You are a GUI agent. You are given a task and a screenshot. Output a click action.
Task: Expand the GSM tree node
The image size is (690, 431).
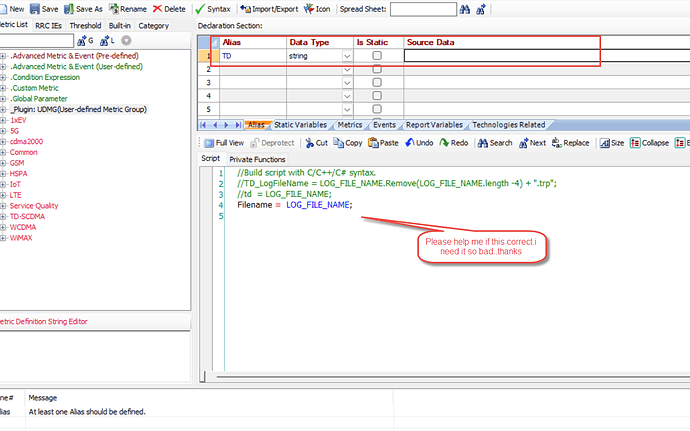(3, 163)
